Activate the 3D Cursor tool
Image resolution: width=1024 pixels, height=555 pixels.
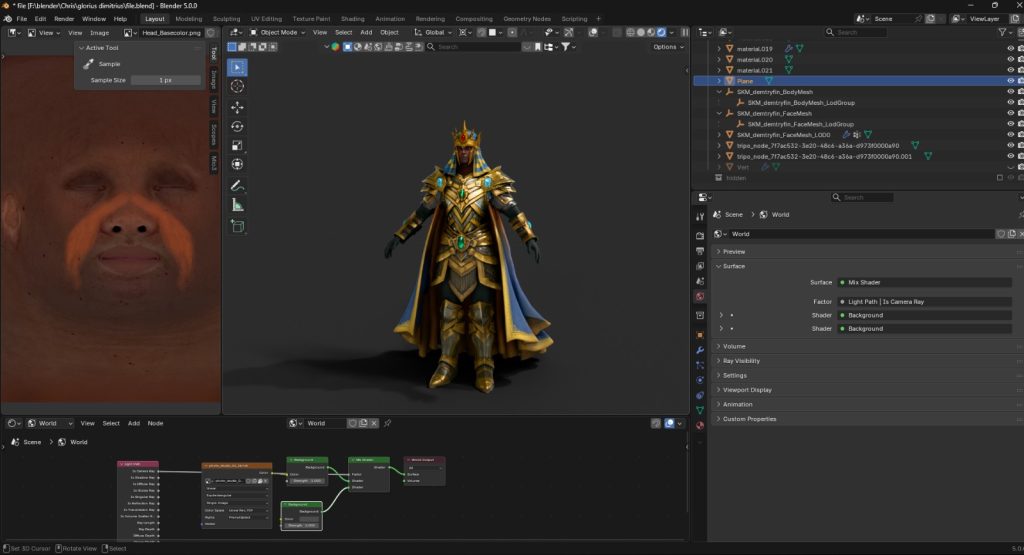pyautogui.click(x=237, y=86)
